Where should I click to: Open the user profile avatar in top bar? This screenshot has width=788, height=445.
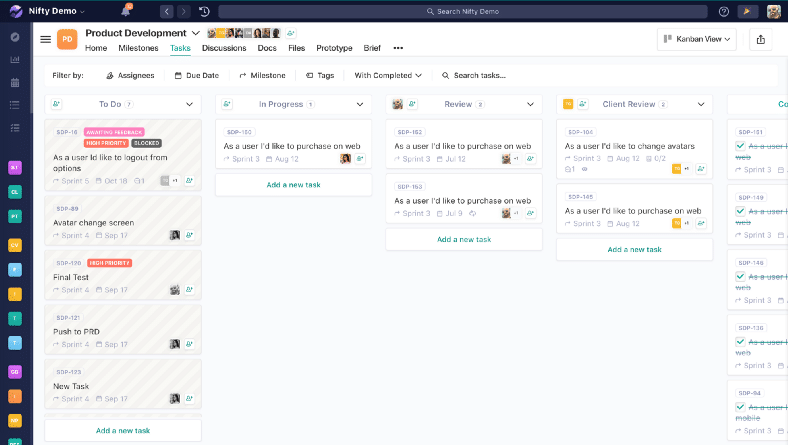point(774,11)
